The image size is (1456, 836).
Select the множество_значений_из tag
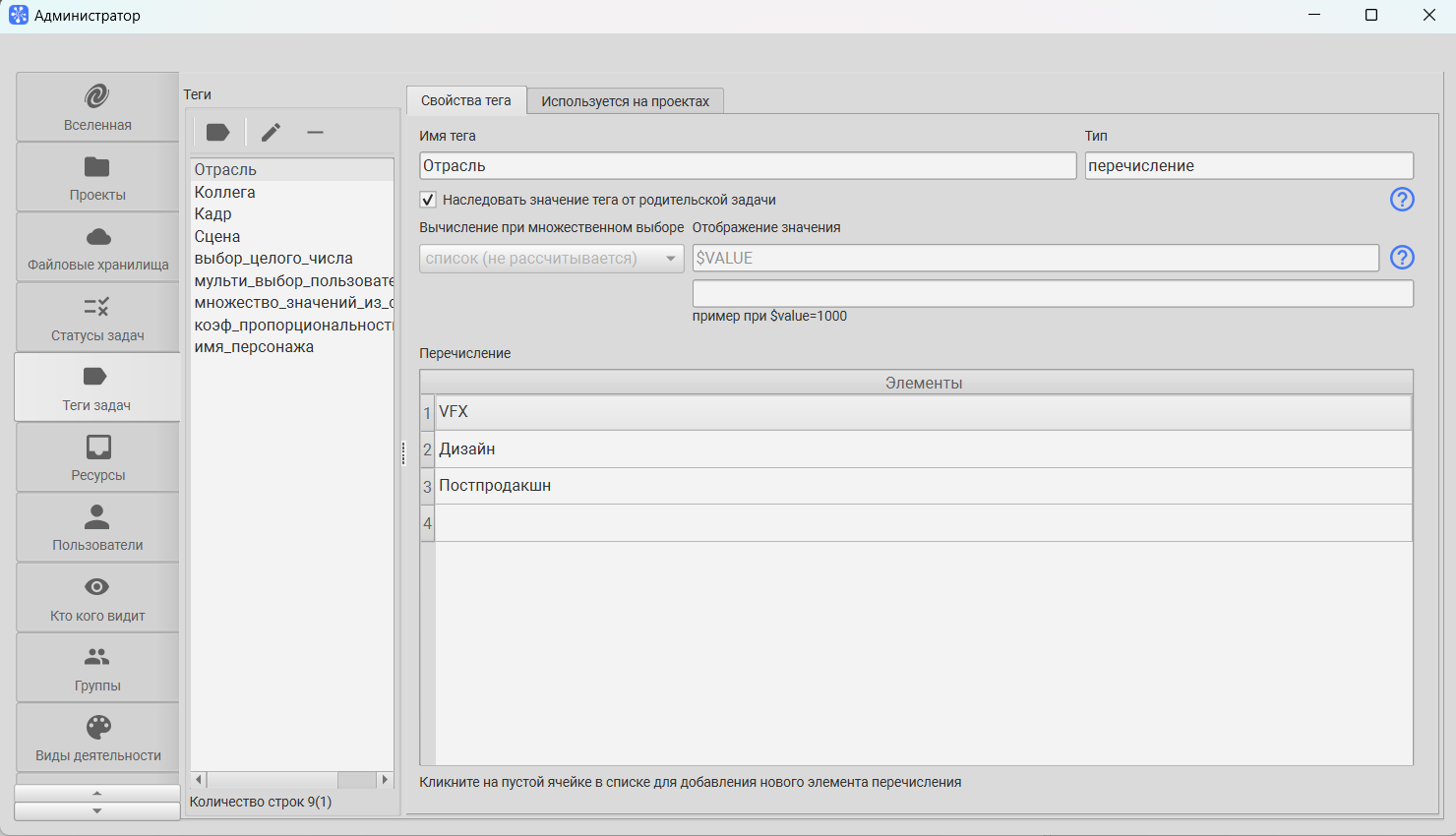pos(292,302)
